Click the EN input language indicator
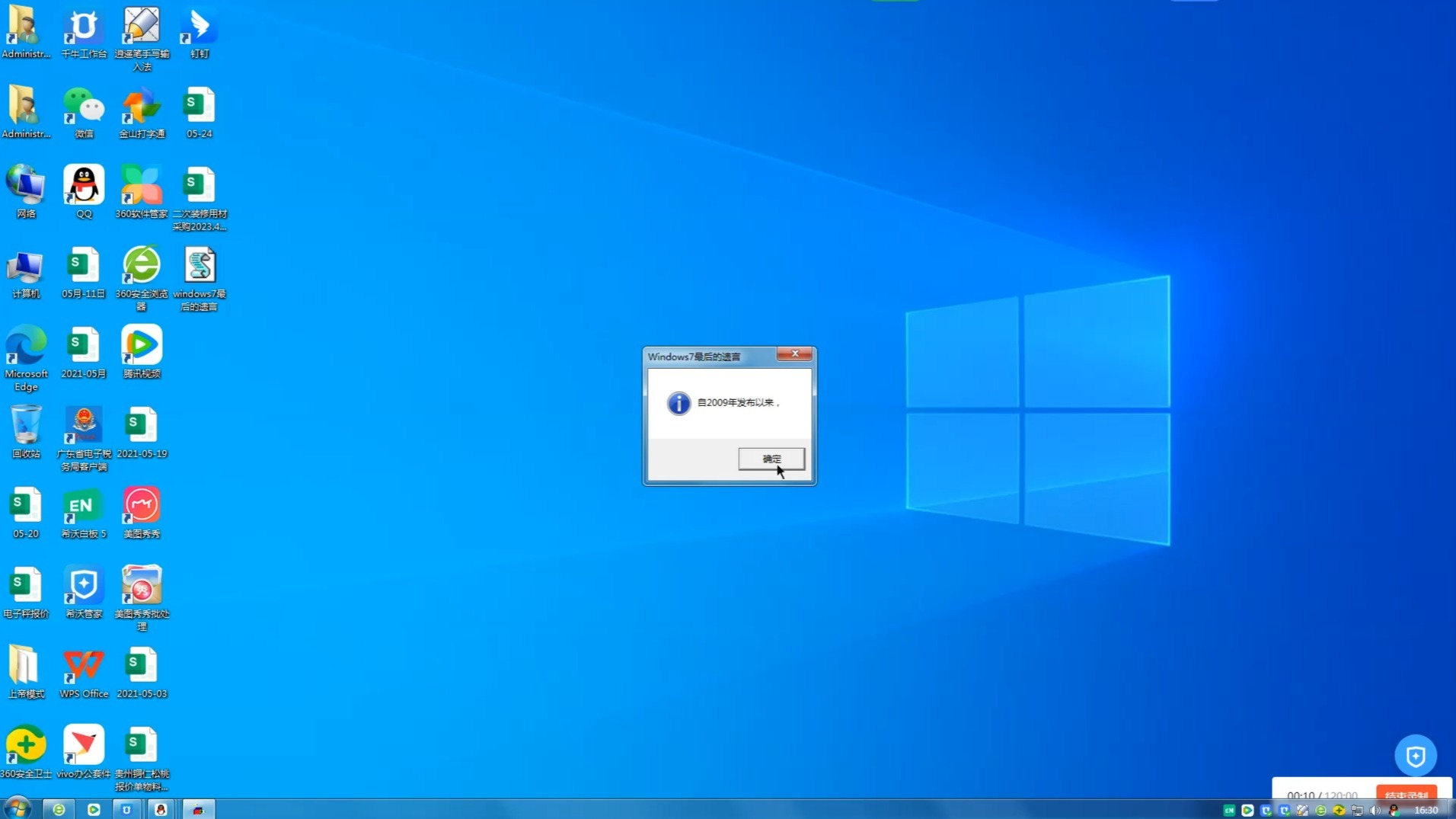This screenshot has width=1456, height=819. (1231, 810)
